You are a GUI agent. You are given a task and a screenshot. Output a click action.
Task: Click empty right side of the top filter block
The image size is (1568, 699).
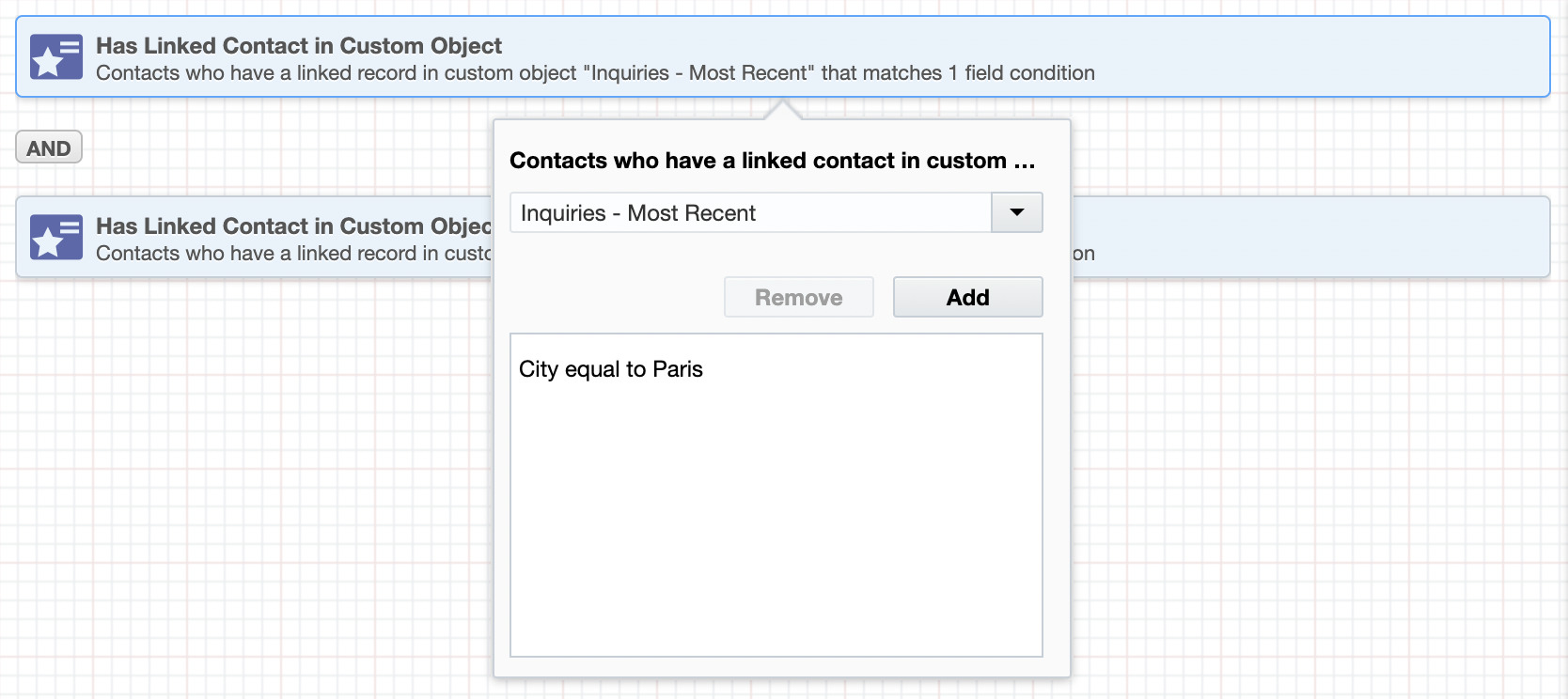[1316, 56]
